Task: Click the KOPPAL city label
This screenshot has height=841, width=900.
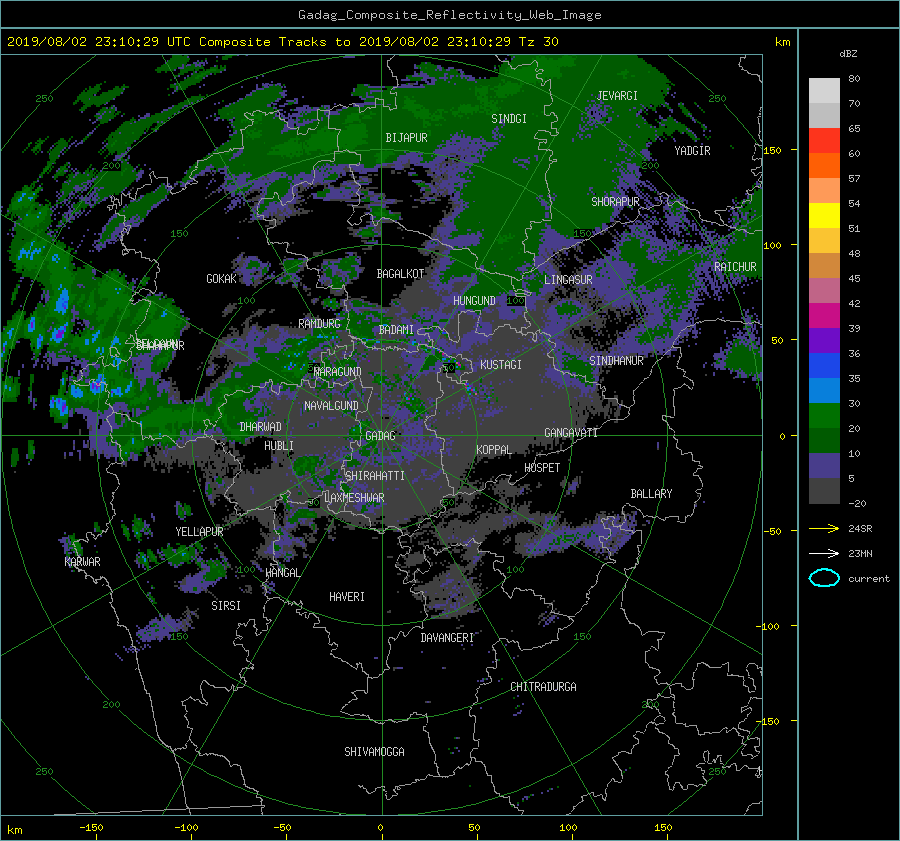Action: click(x=494, y=450)
